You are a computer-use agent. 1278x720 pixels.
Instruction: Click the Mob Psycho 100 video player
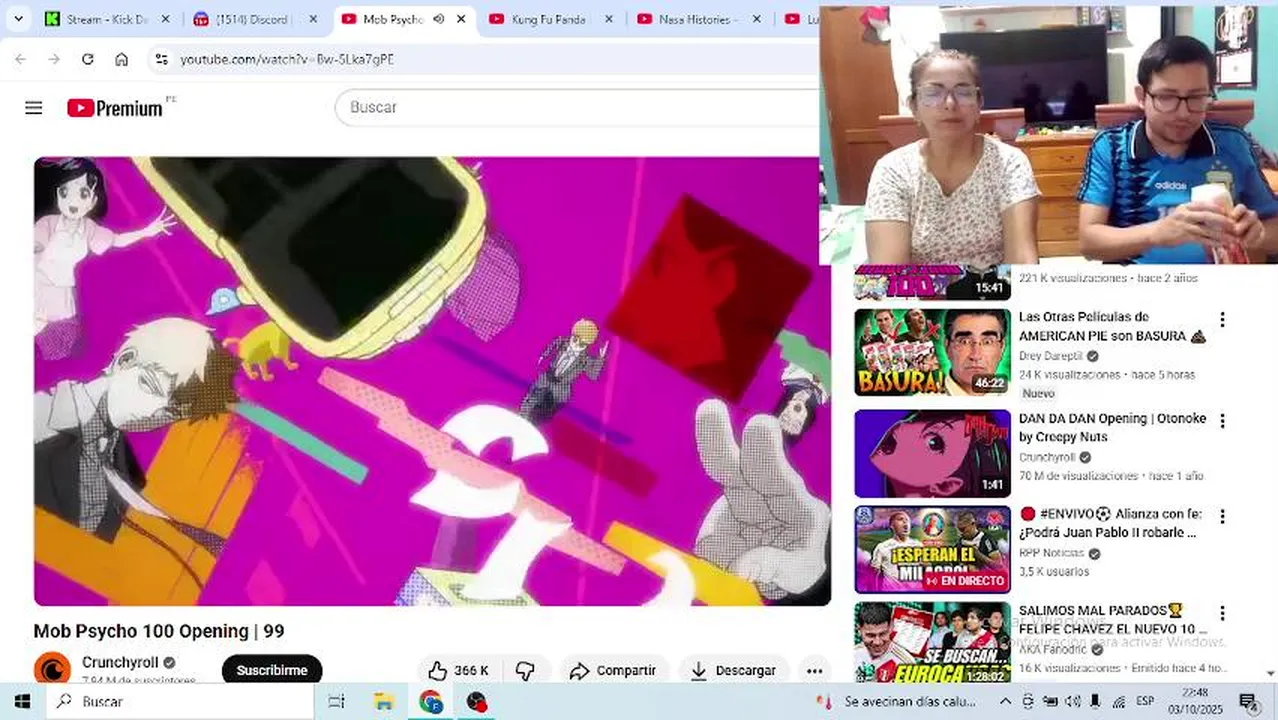432,381
